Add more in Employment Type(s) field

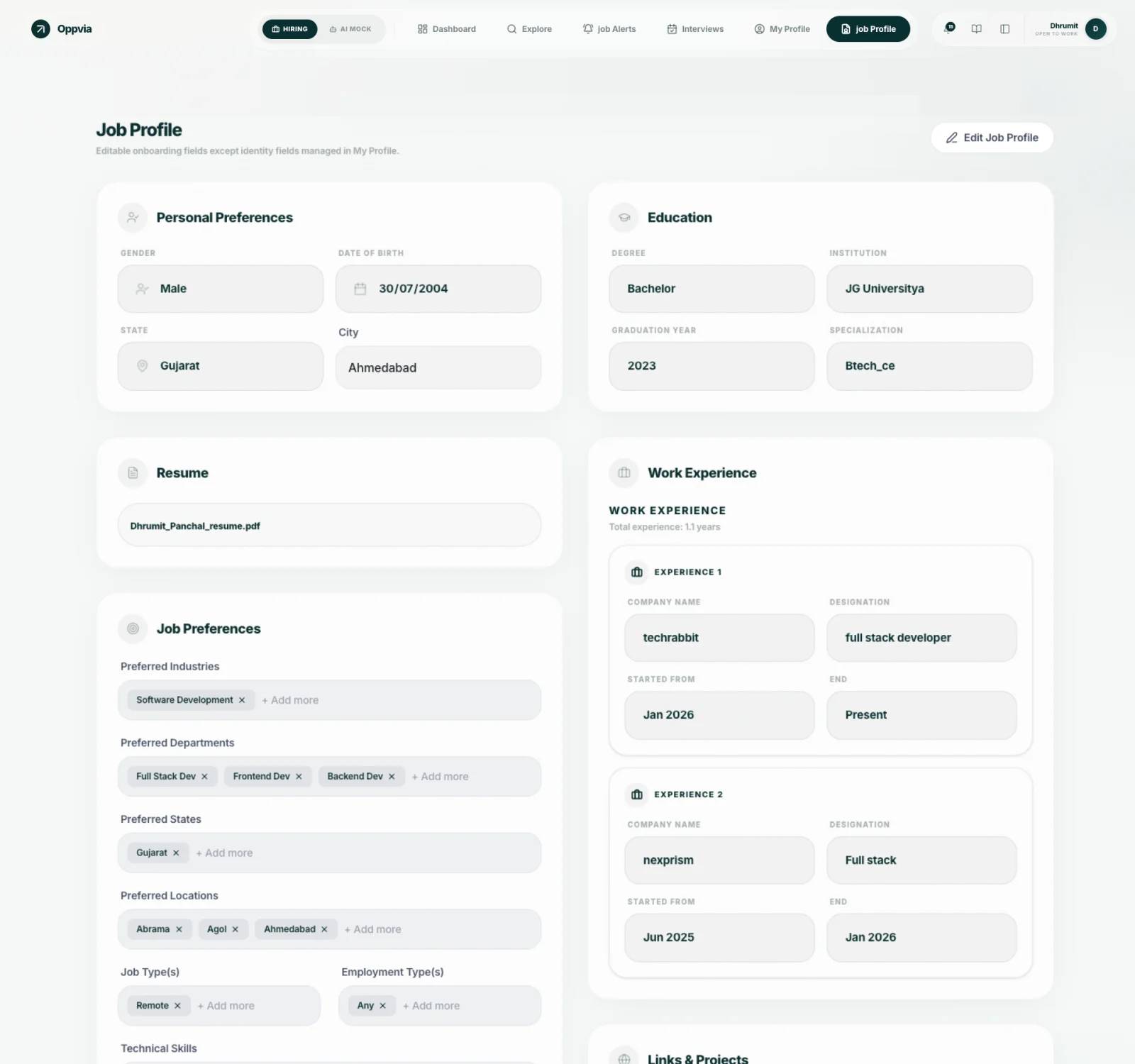click(431, 1006)
